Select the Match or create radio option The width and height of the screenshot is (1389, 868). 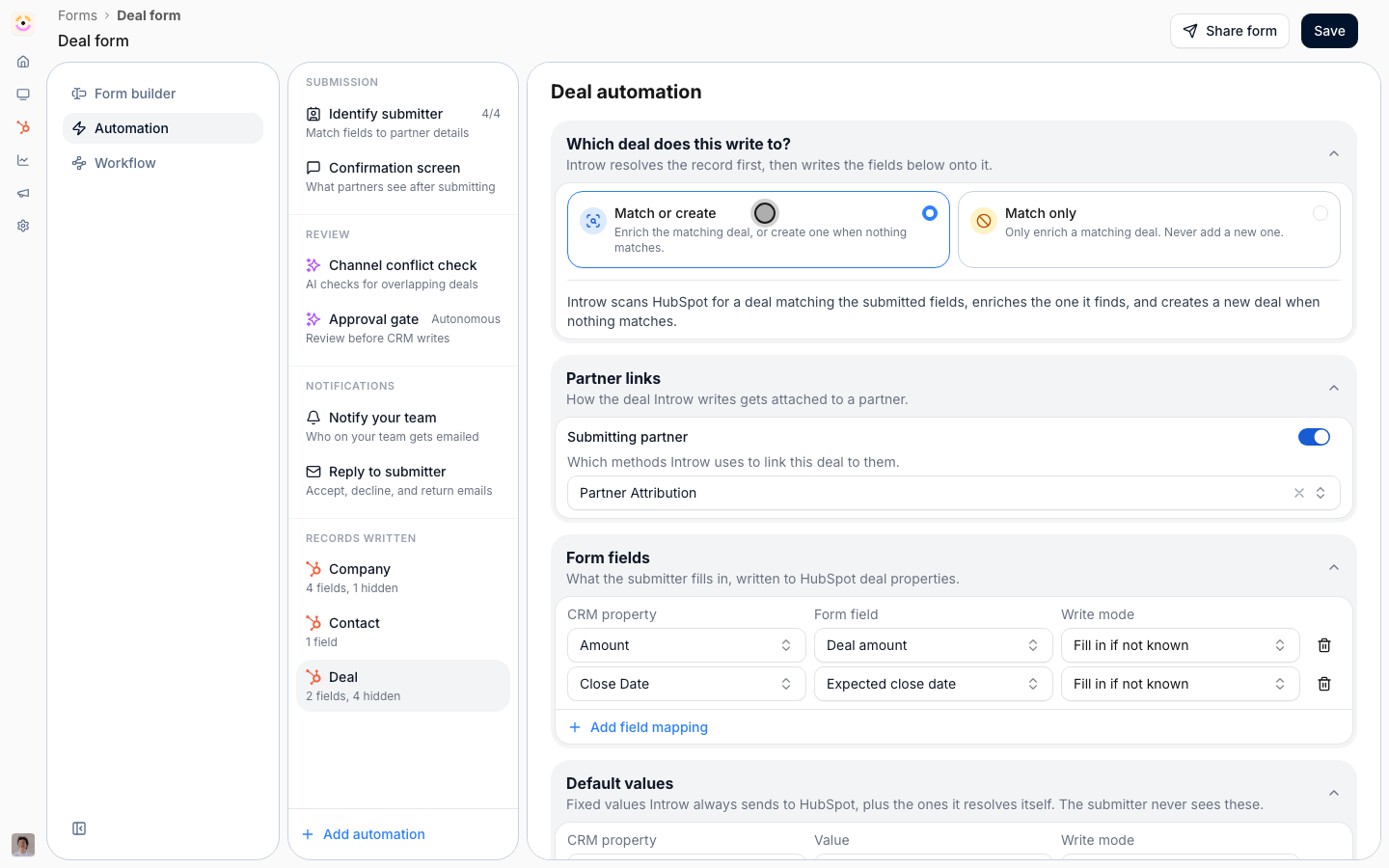click(x=930, y=213)
